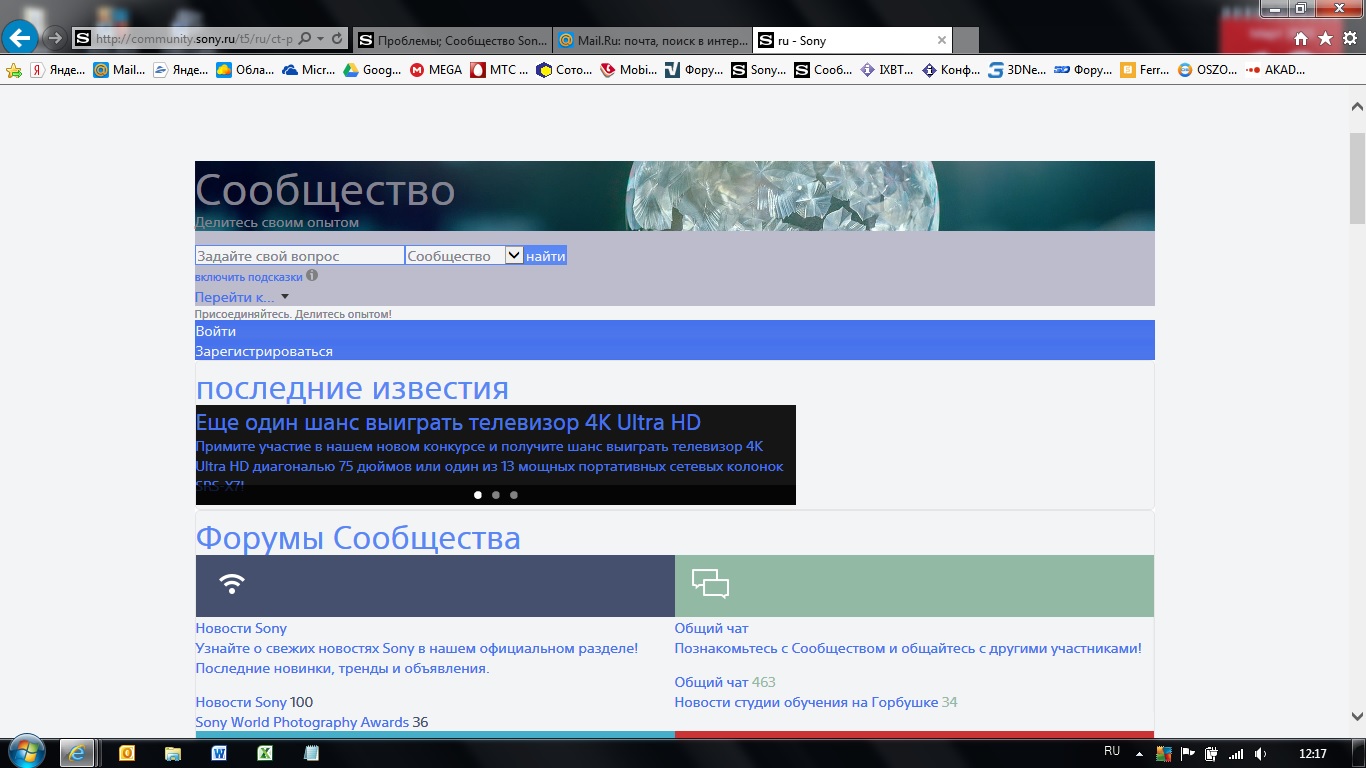Click the info icon beside включить подсказки
This screenshot has width=1366, height=768.
click(312, 276)
